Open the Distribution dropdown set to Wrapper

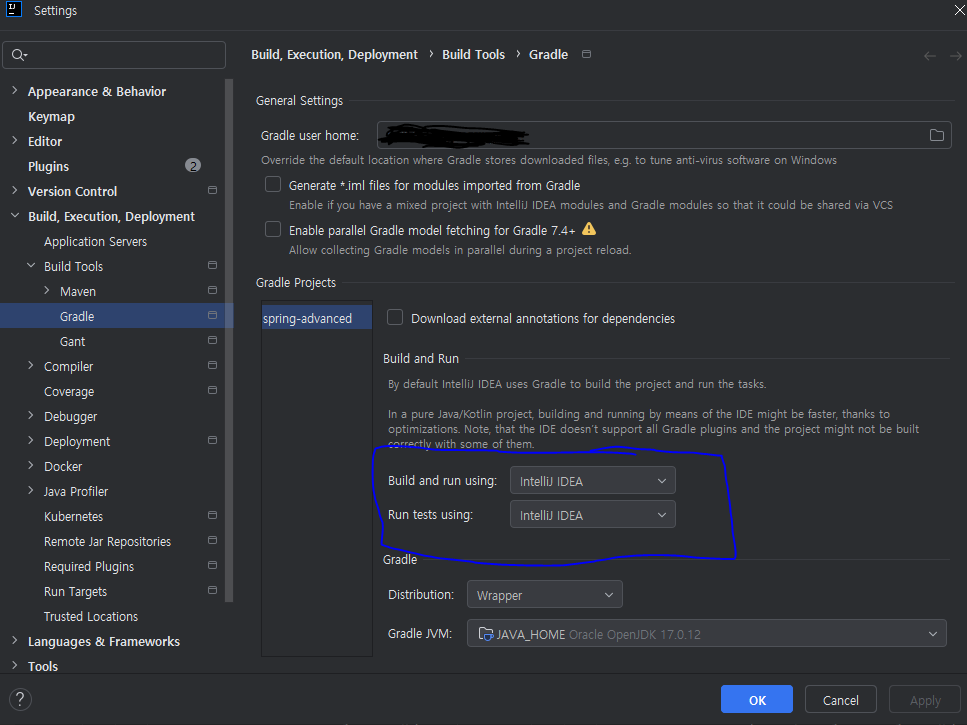(x=545, y=595)
